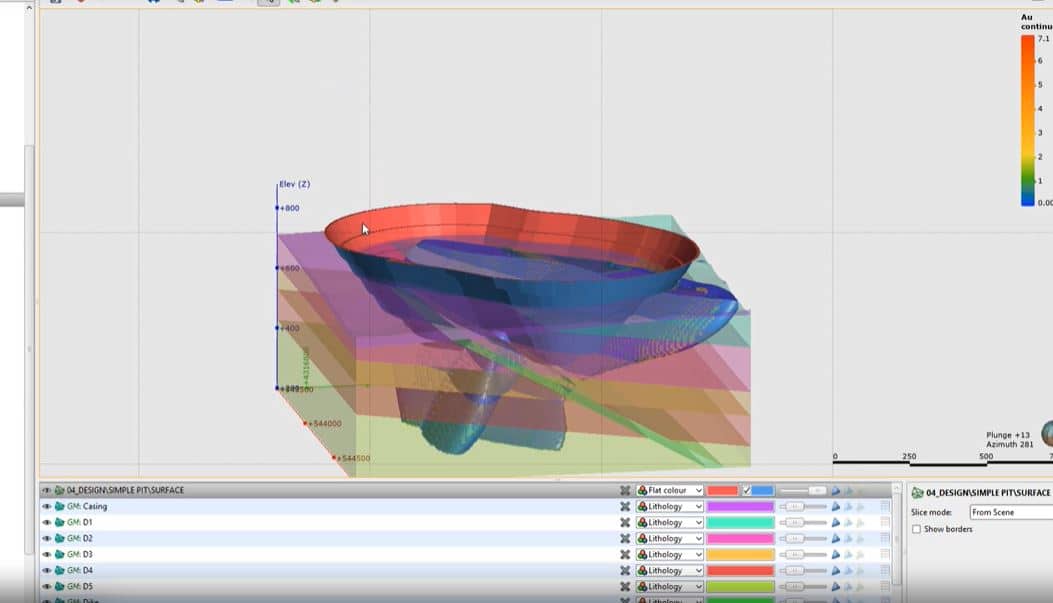Click the opacity slider for GM: D4
1053x603 pixels.
(803, 571)
